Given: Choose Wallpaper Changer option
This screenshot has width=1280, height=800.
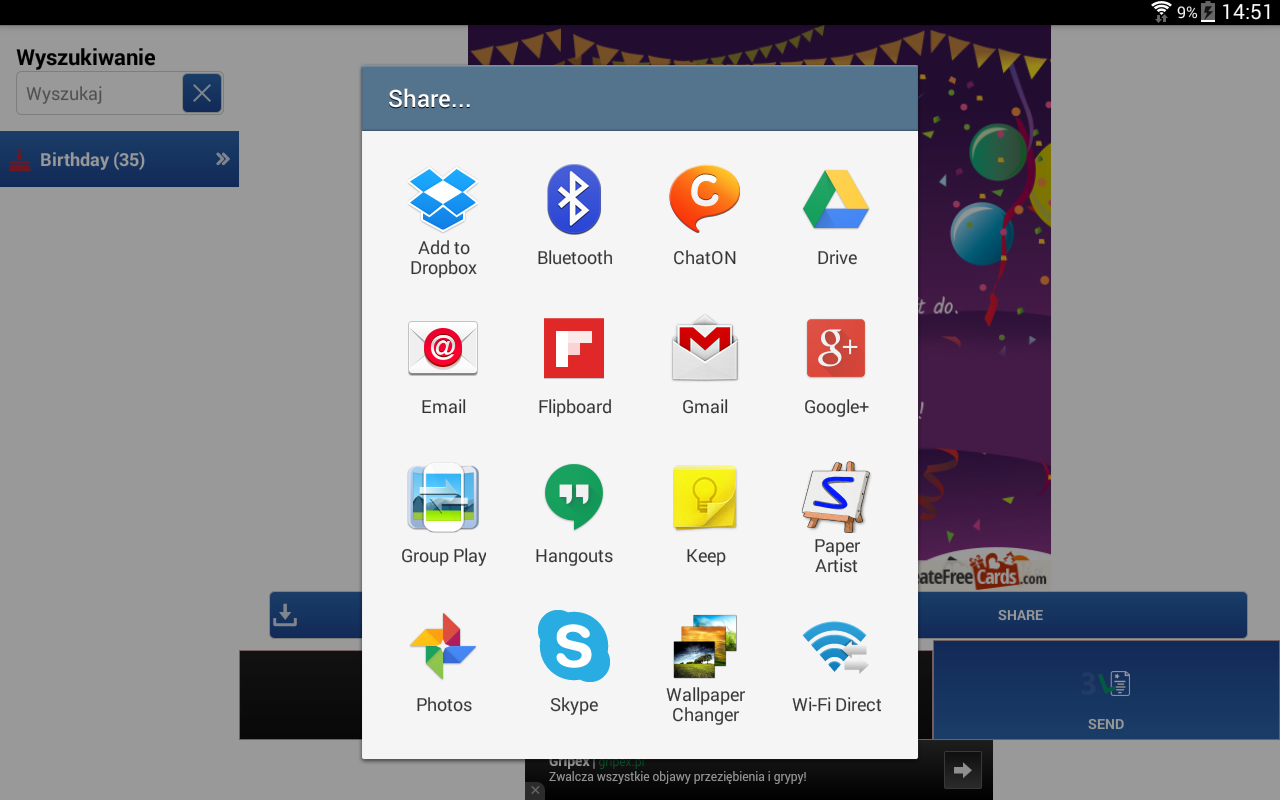Looking at the screenshot, I should tap(705, 667).
